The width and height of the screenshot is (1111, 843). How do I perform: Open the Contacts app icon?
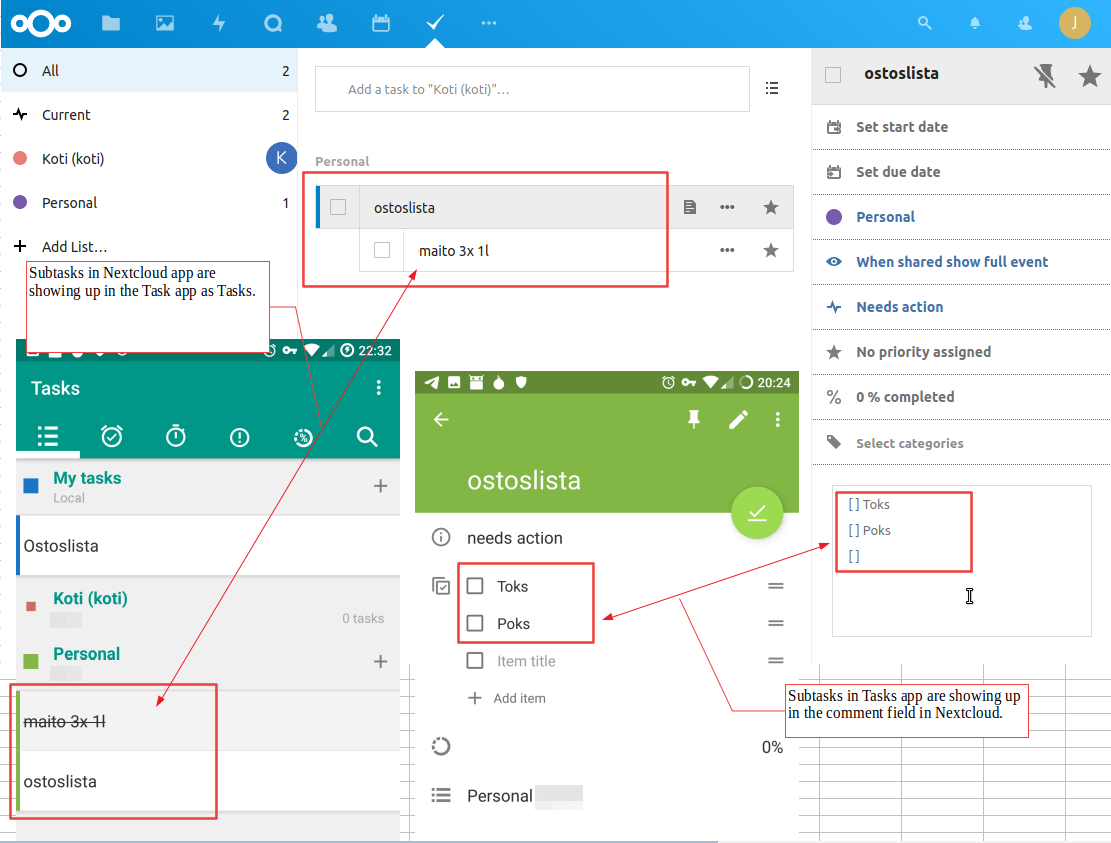pyautogui.click(x=326, y=22)
